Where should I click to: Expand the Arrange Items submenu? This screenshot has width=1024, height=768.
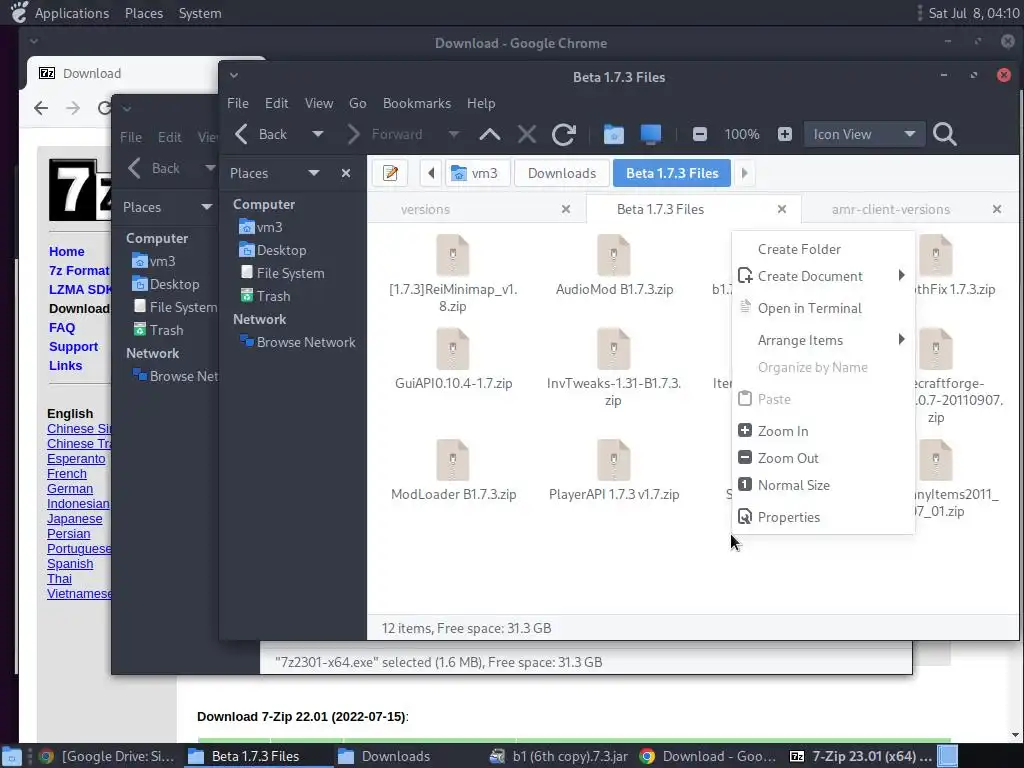[823, 340]
